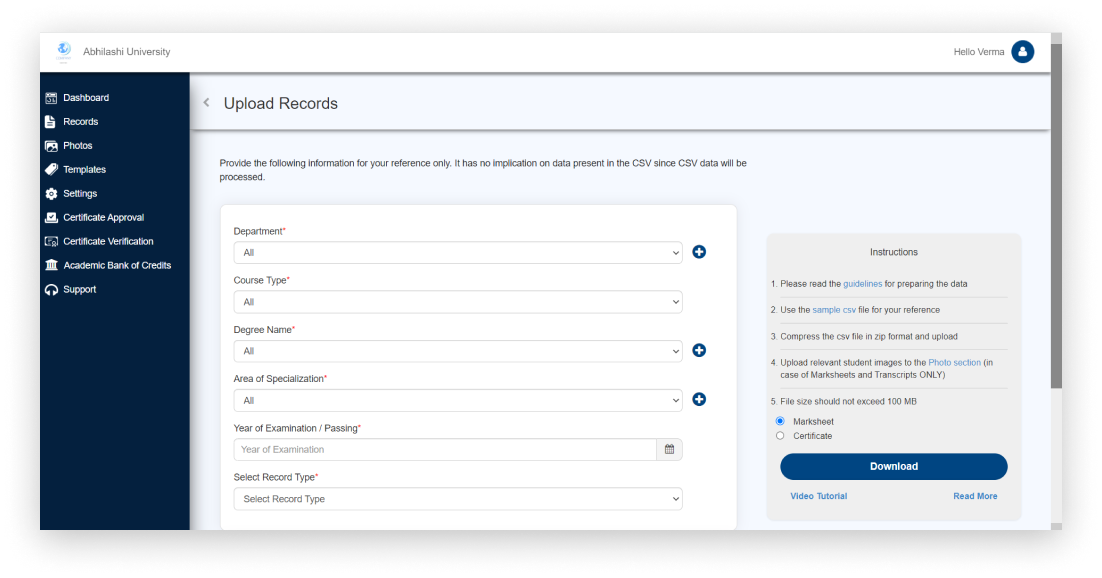Select the Marksheet radio button
Screen dimensions: 1102x578
pyautogui.click(x=780, y=421)
